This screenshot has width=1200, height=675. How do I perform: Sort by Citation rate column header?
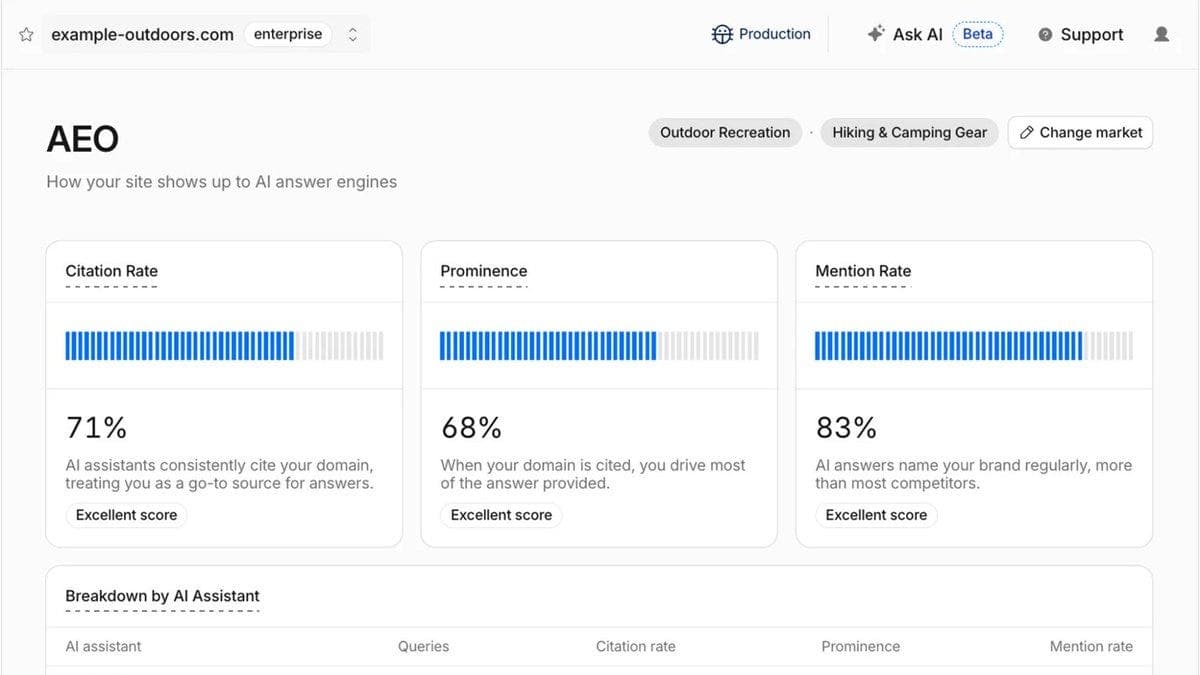pos(636,646)
